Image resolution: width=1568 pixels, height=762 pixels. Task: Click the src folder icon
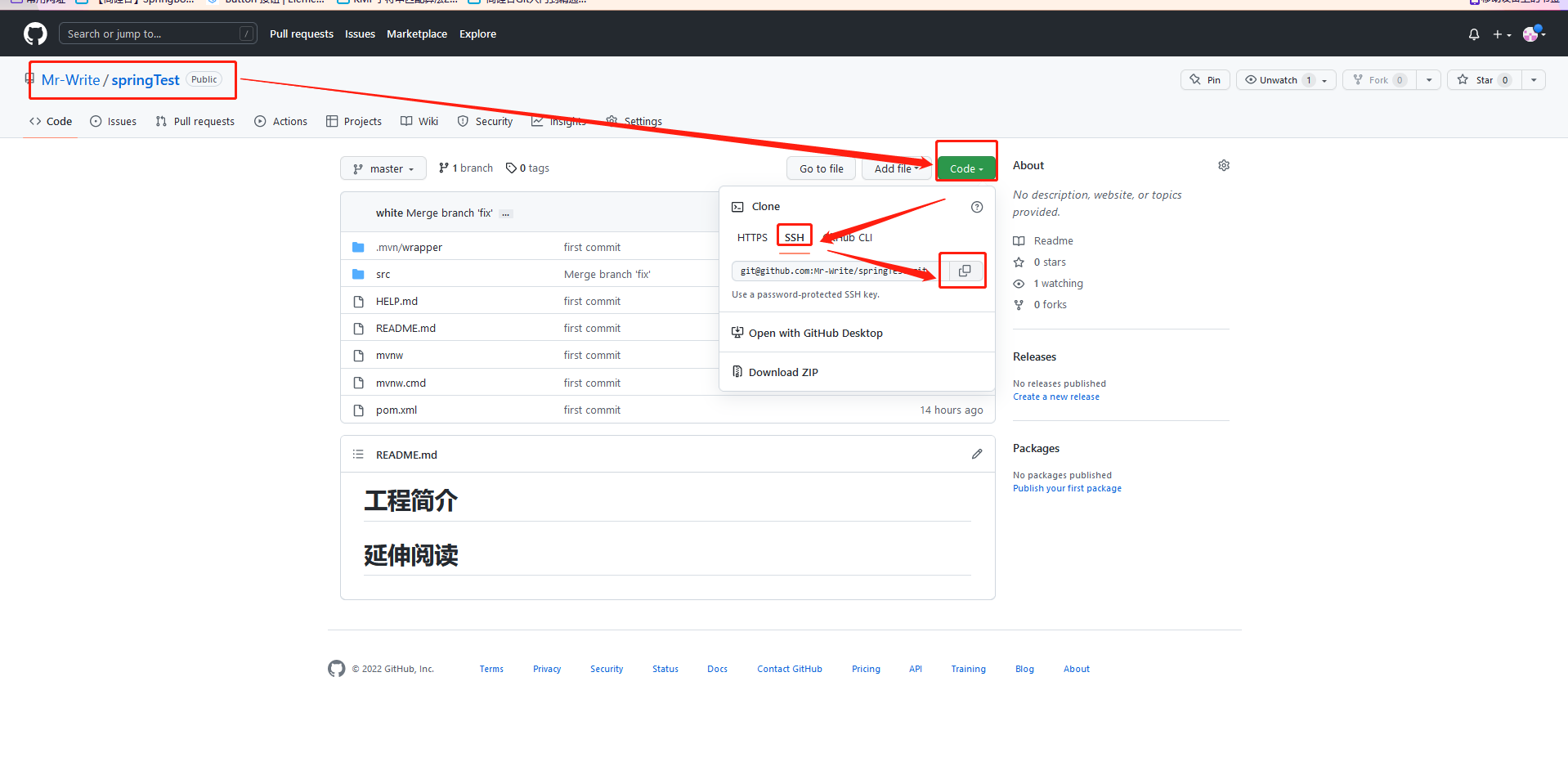[x=358, y=275]
